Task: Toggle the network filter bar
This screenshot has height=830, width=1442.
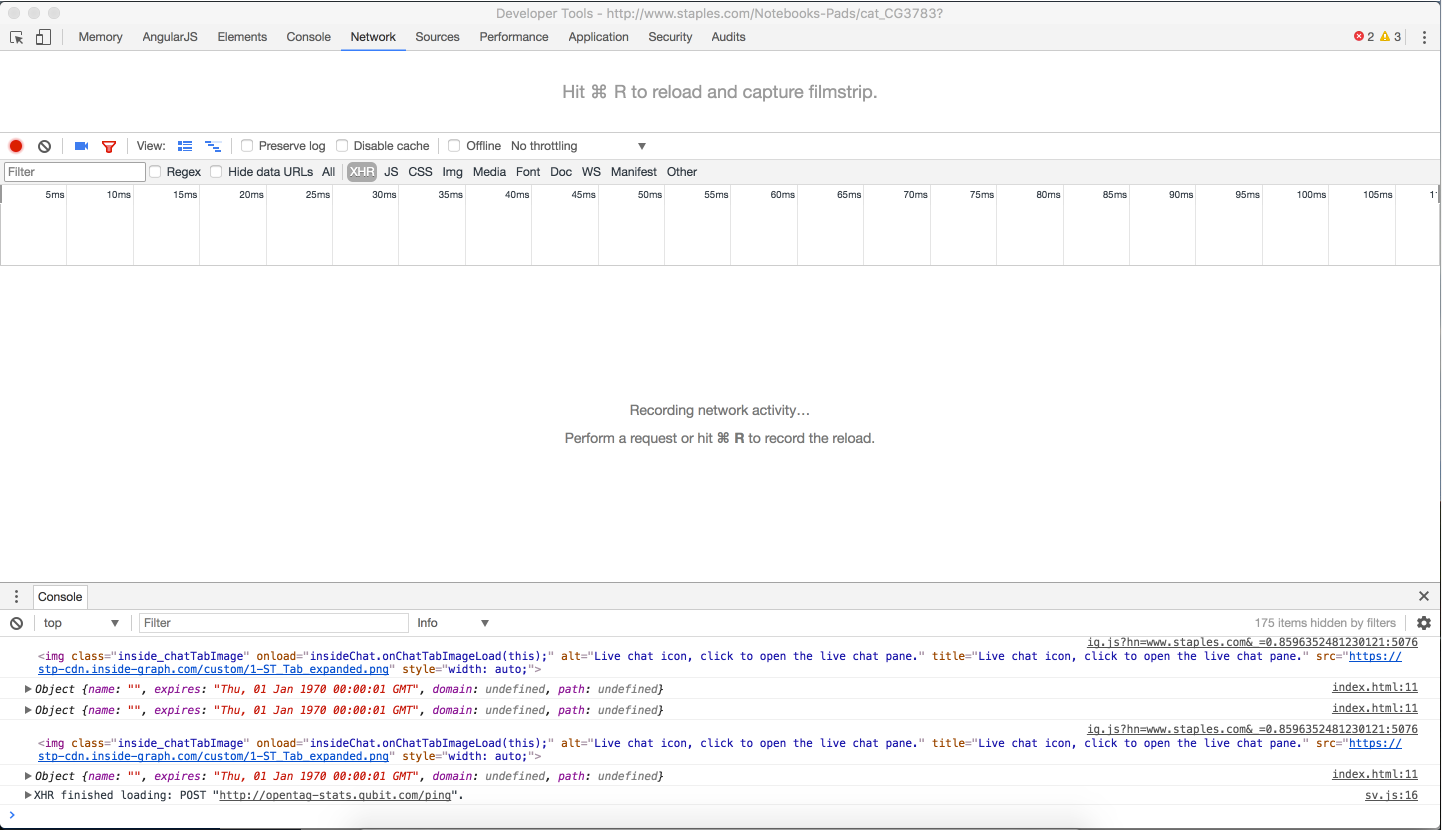Action: [x=109, y=145]
